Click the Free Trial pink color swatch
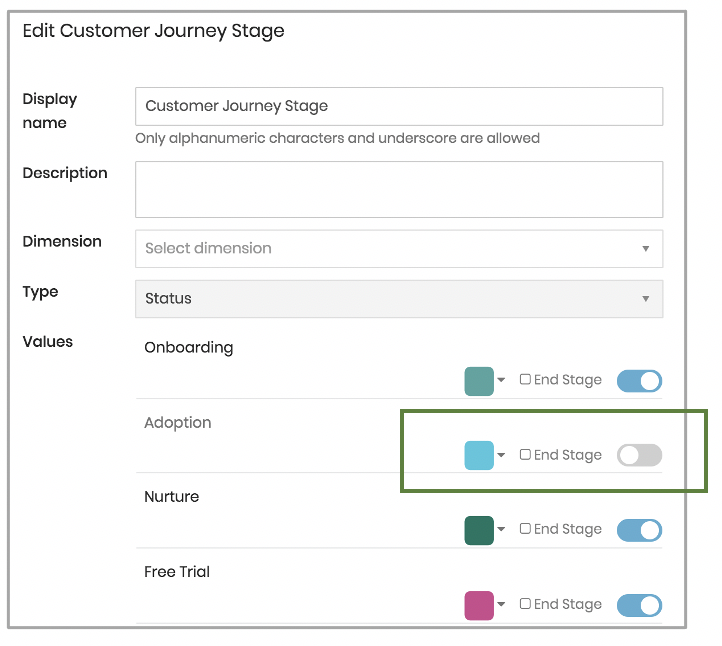The width and height of the screenshot is (722, 646). (x=479, y=605)
